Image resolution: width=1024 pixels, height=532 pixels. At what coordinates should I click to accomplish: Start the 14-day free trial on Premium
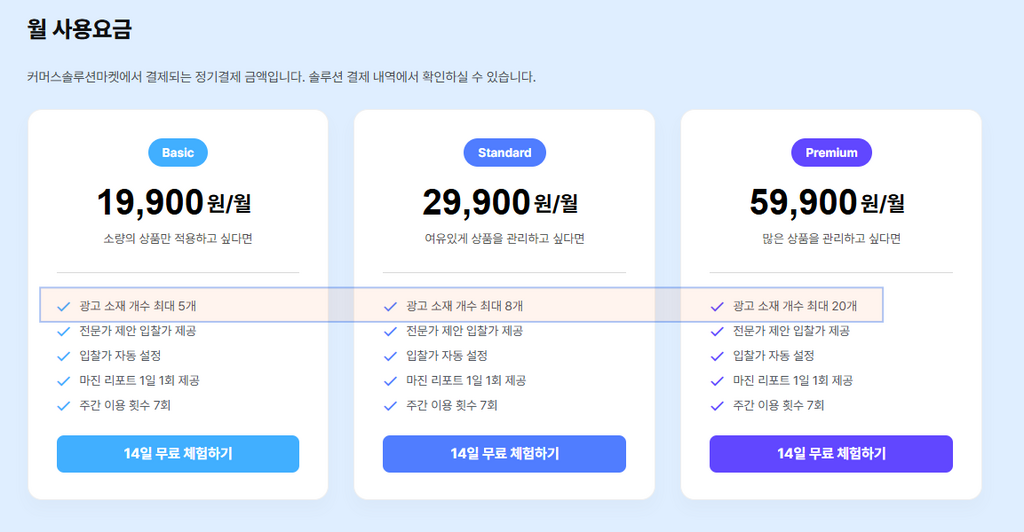tap(831, 454)
